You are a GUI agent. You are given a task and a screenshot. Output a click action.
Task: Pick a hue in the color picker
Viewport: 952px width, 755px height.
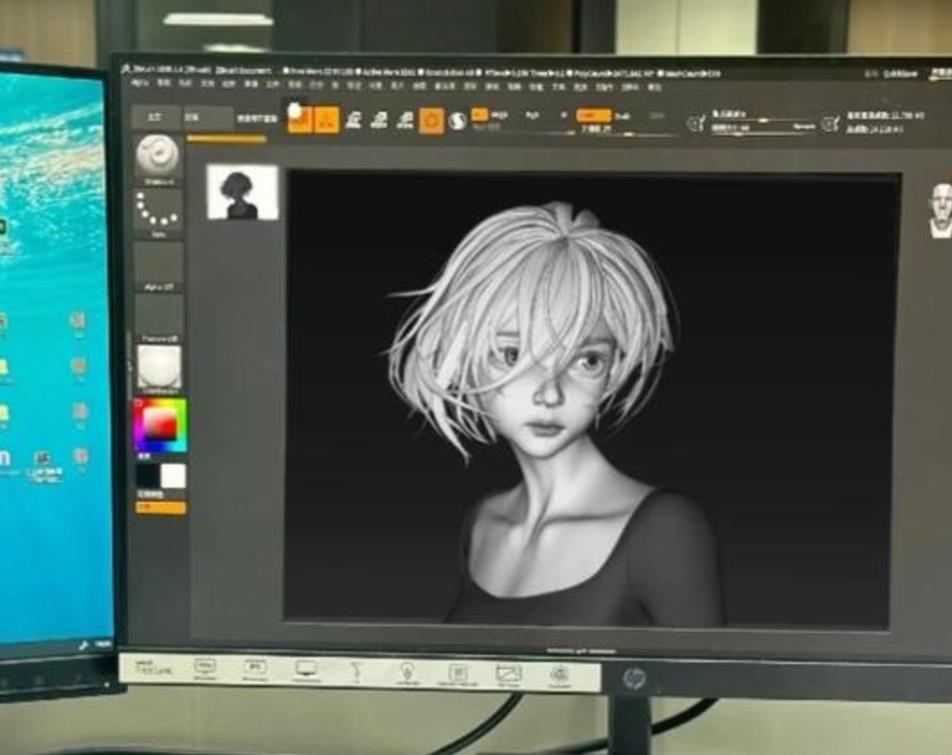pyautogui.click(x=160, y=425)
